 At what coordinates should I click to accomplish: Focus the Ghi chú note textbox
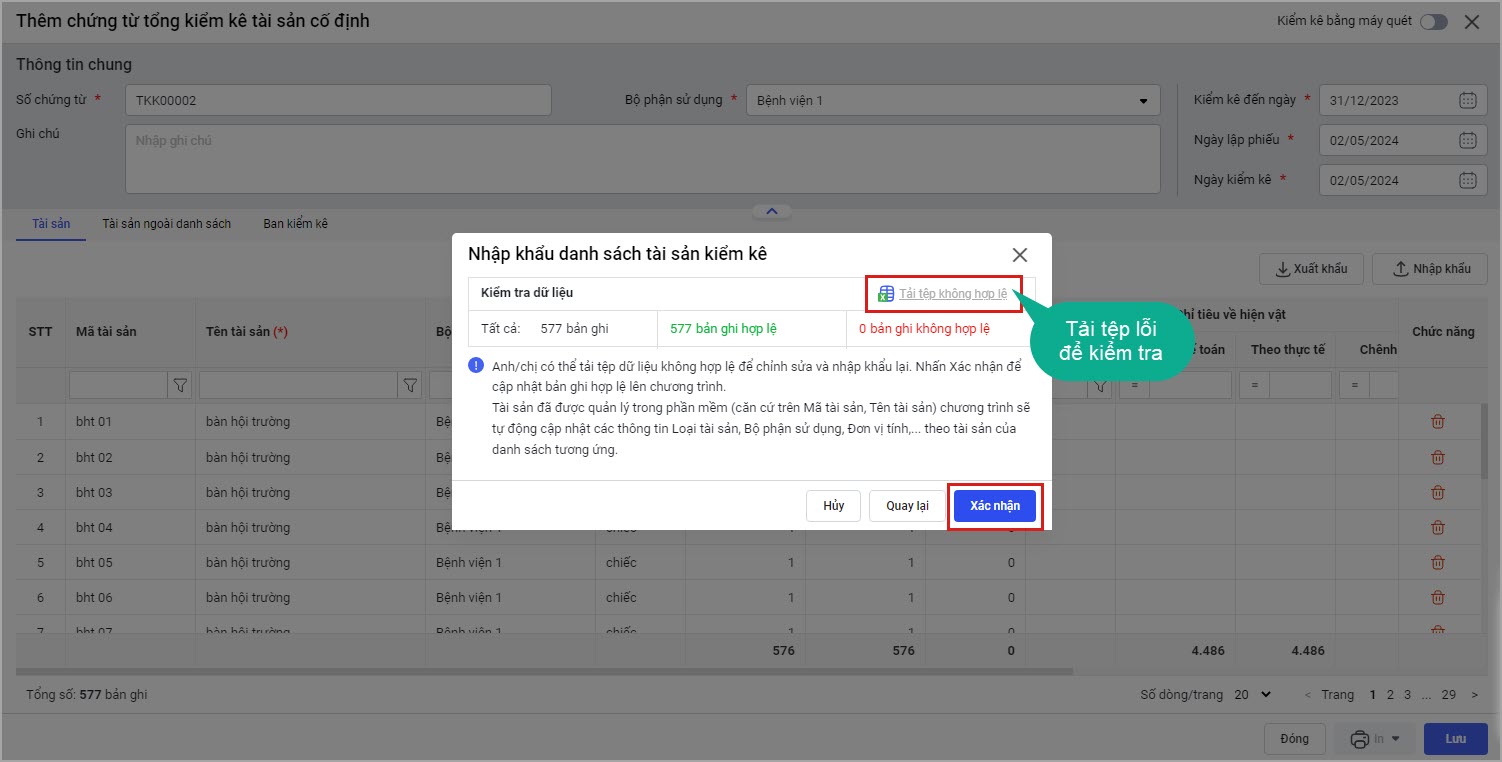coord(642,158)
